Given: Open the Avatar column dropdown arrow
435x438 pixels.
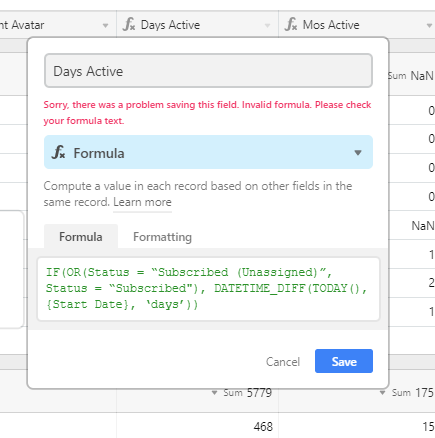Looking at the screenshot, I should [105, 25].
